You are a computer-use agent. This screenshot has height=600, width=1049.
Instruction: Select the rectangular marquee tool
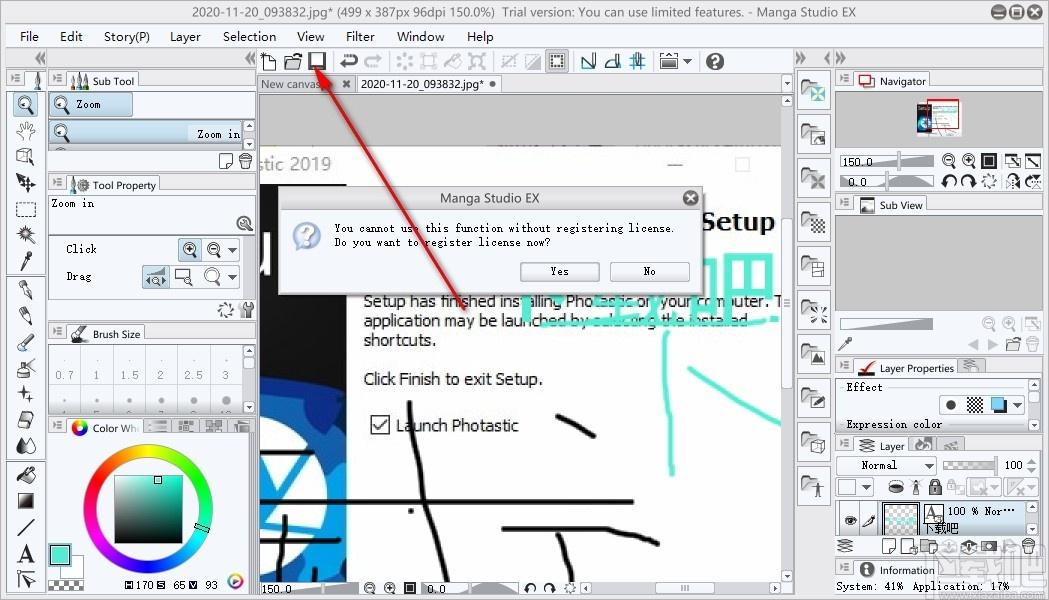pos(25,209)
